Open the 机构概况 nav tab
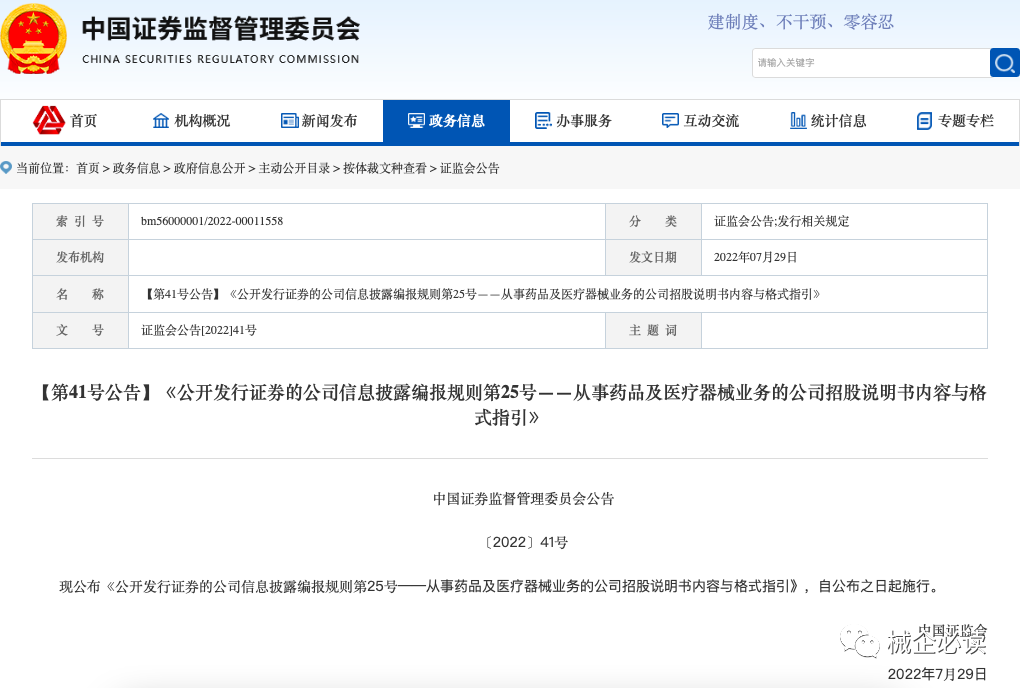 (191, 121)
